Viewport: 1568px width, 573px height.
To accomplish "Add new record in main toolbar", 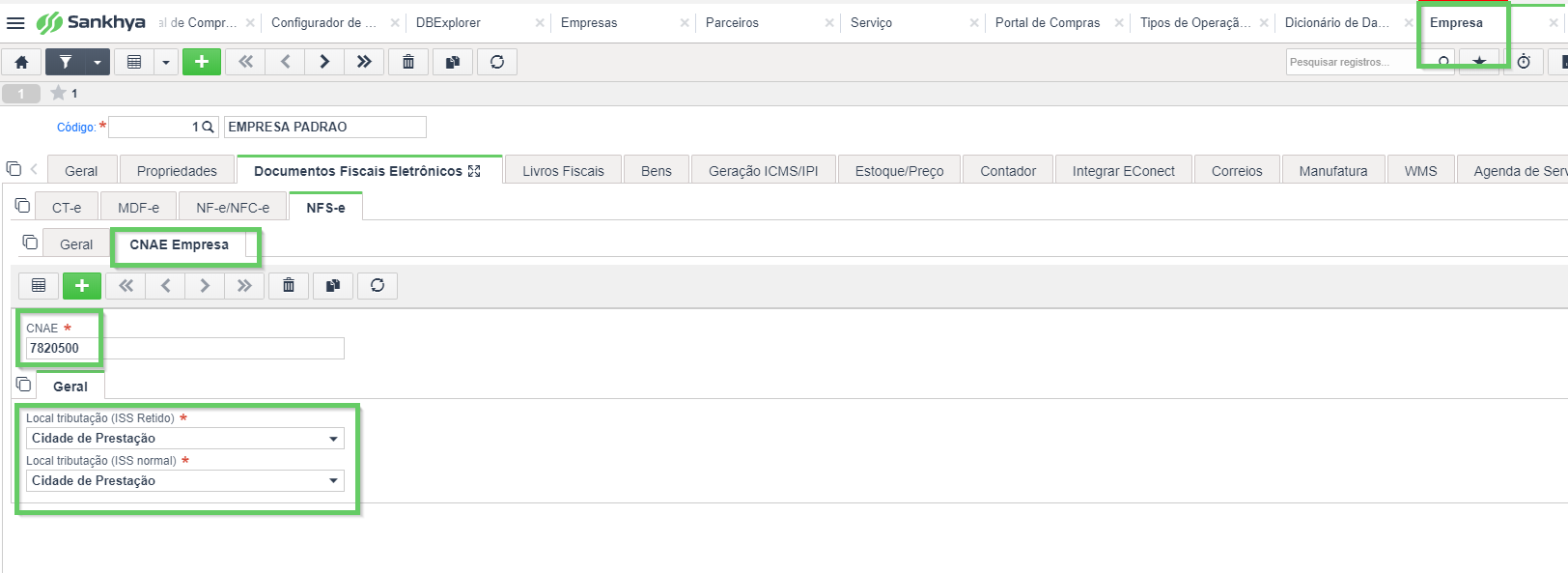I will [x=202, y=62].
